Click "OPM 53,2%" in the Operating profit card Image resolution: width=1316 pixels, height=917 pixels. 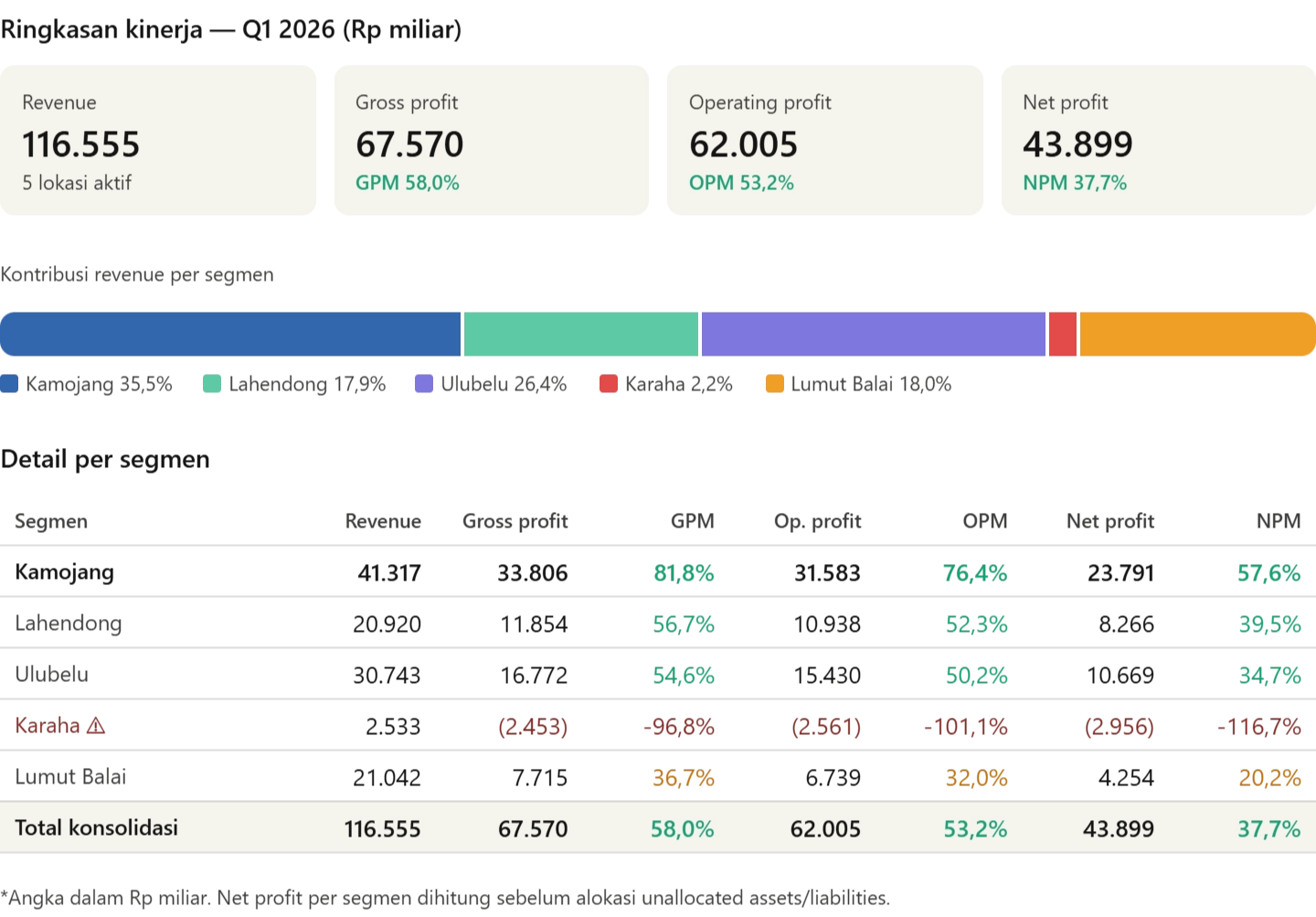click(x=741, y=183)
